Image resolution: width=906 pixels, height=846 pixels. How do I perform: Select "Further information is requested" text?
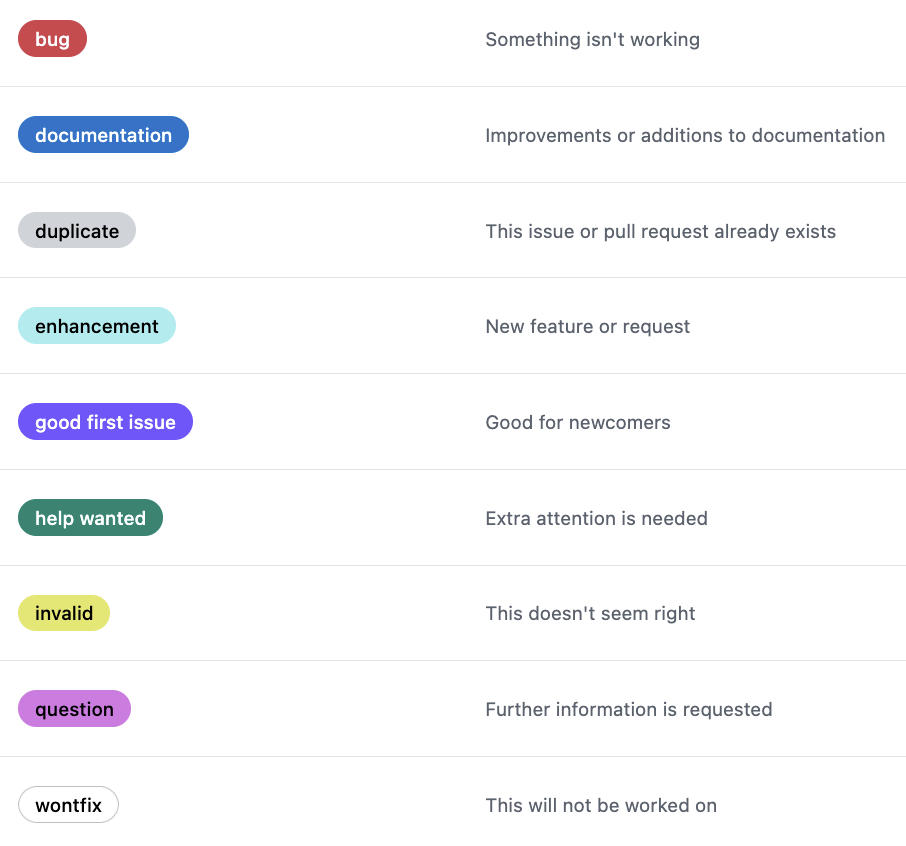628,709
